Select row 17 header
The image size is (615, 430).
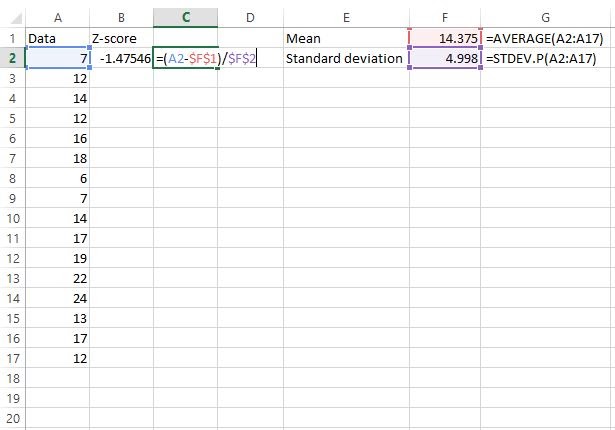pyautogui.click(x=13, y=358)
